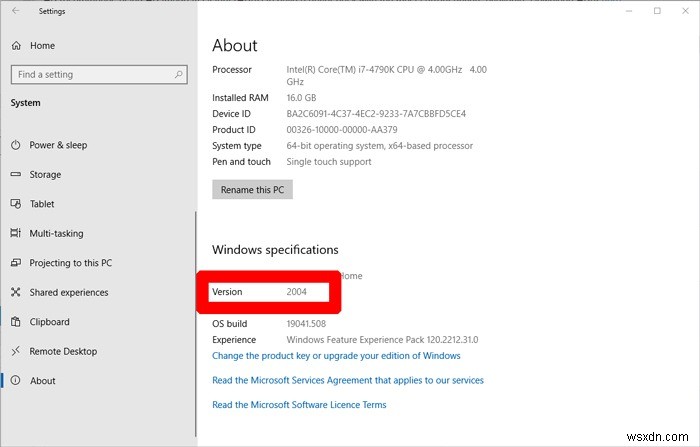This screenshot has width=700, height=447.
Task: Minimize the Settings window
Action: pyautogui.click(x=629, y=11)
